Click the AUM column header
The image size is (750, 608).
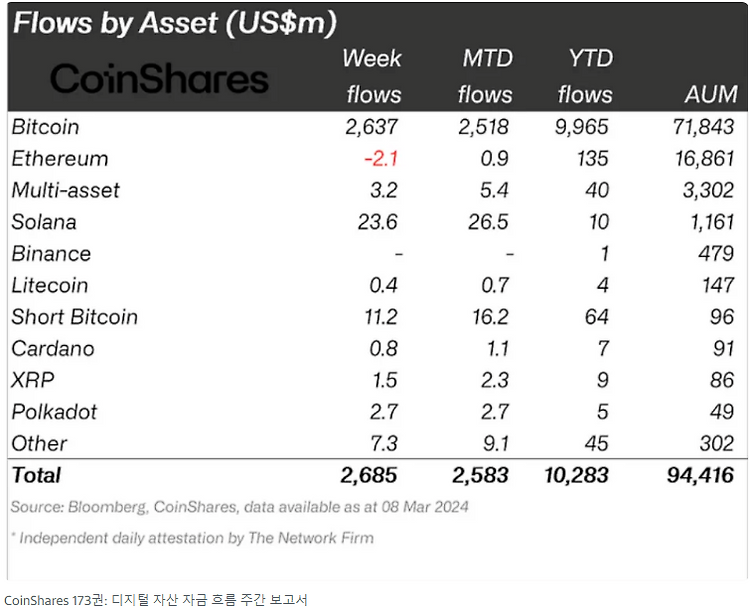click(711, 94)
